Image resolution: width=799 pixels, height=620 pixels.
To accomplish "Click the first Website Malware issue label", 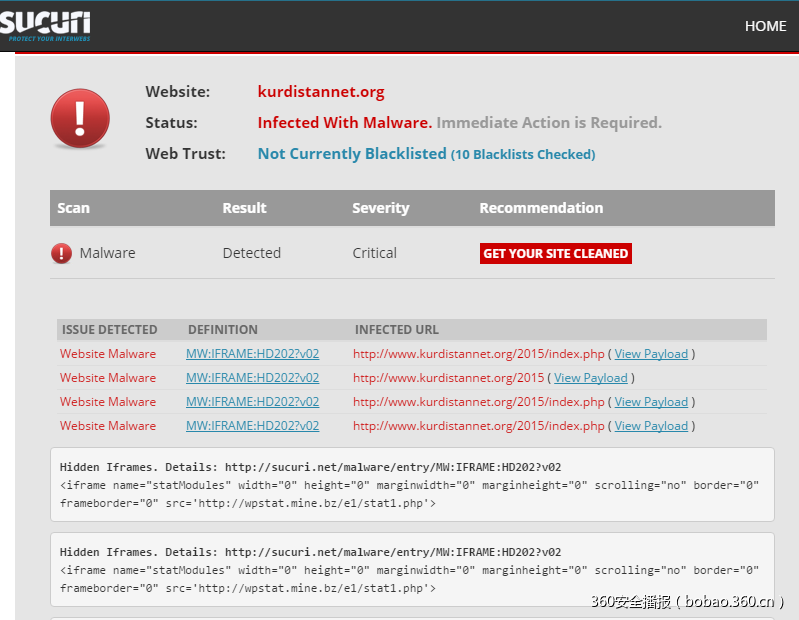I will (108, 354).
